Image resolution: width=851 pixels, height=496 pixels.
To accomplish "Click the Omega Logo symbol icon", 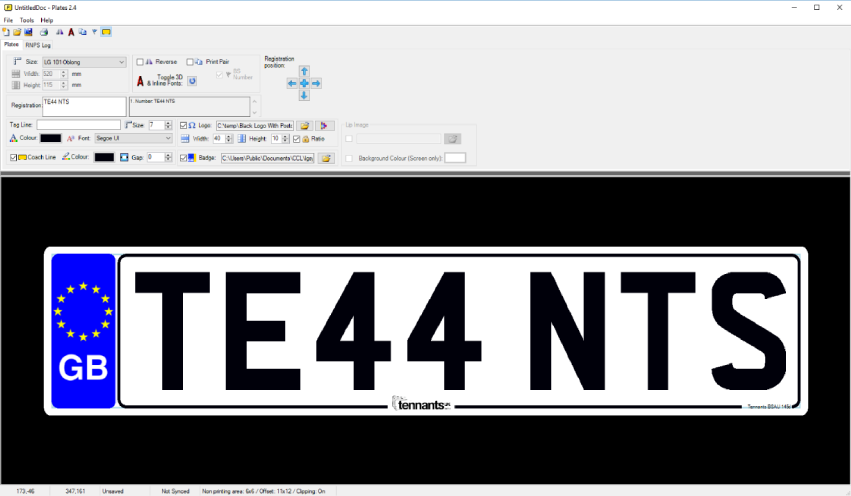I will 192,125.
